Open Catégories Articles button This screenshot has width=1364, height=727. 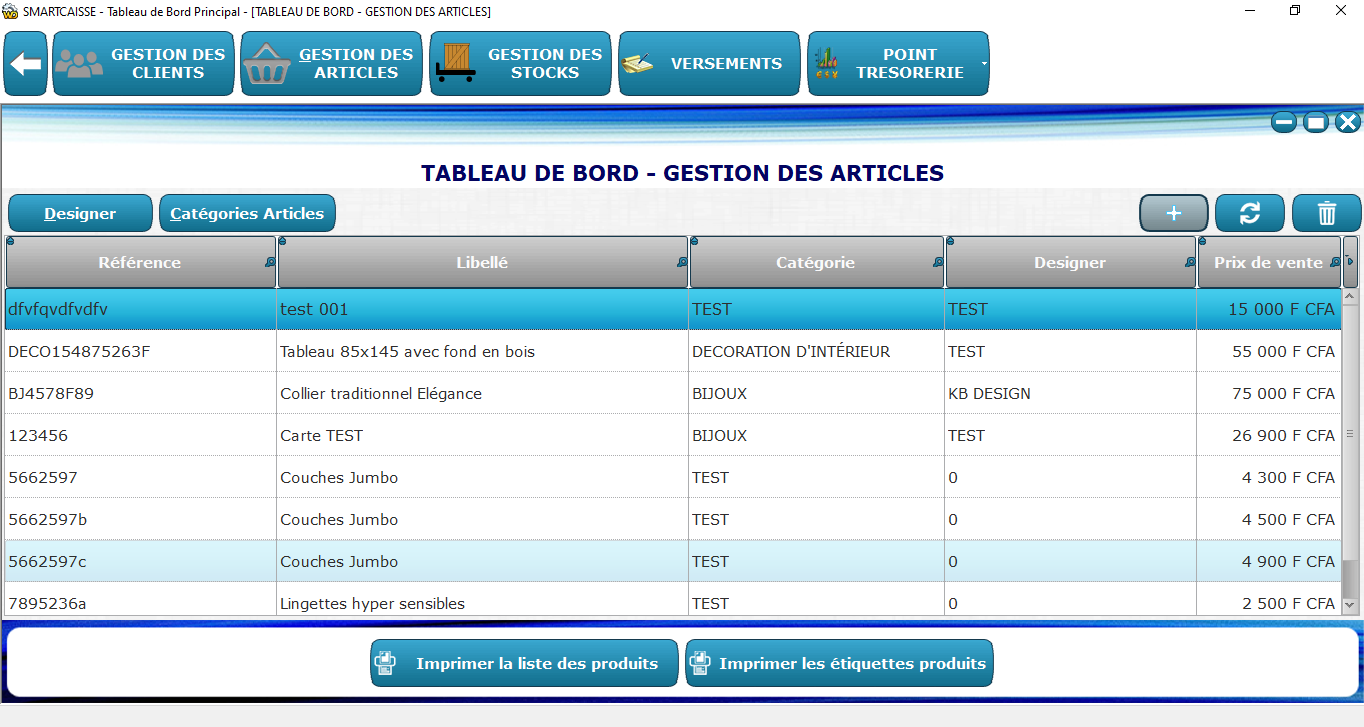click(x=247, y=213)
